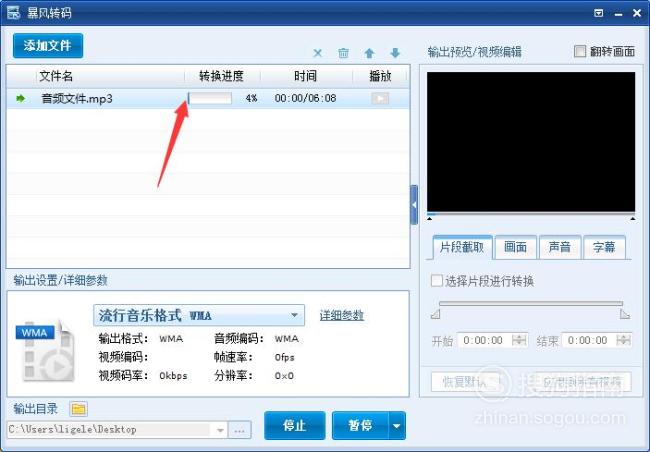Click the 文件名 column header
Image resolution: width=650 pixels, height=452 pixels.
click(56, 76)
